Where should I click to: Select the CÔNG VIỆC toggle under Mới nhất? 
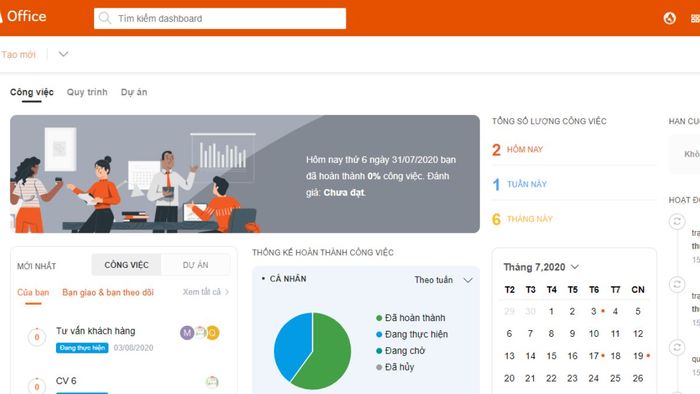[126, 265]
